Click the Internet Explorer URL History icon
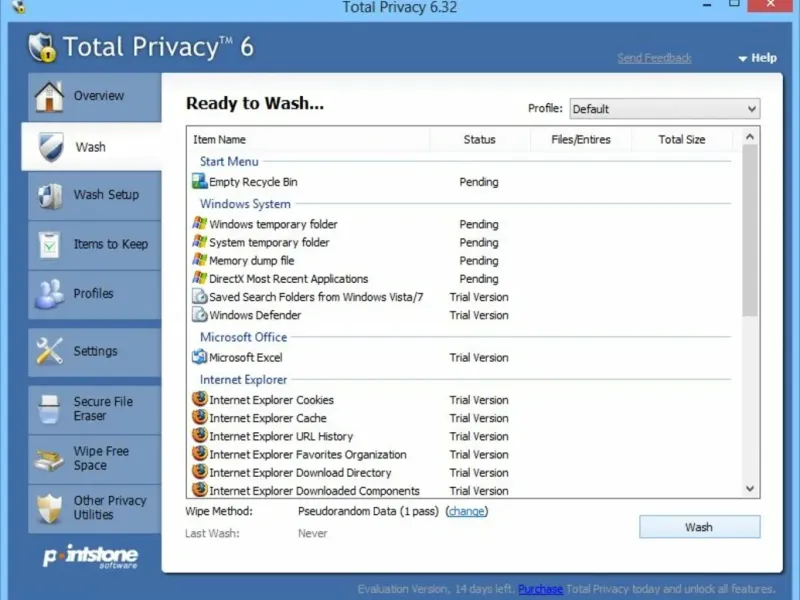 (199, 436)
